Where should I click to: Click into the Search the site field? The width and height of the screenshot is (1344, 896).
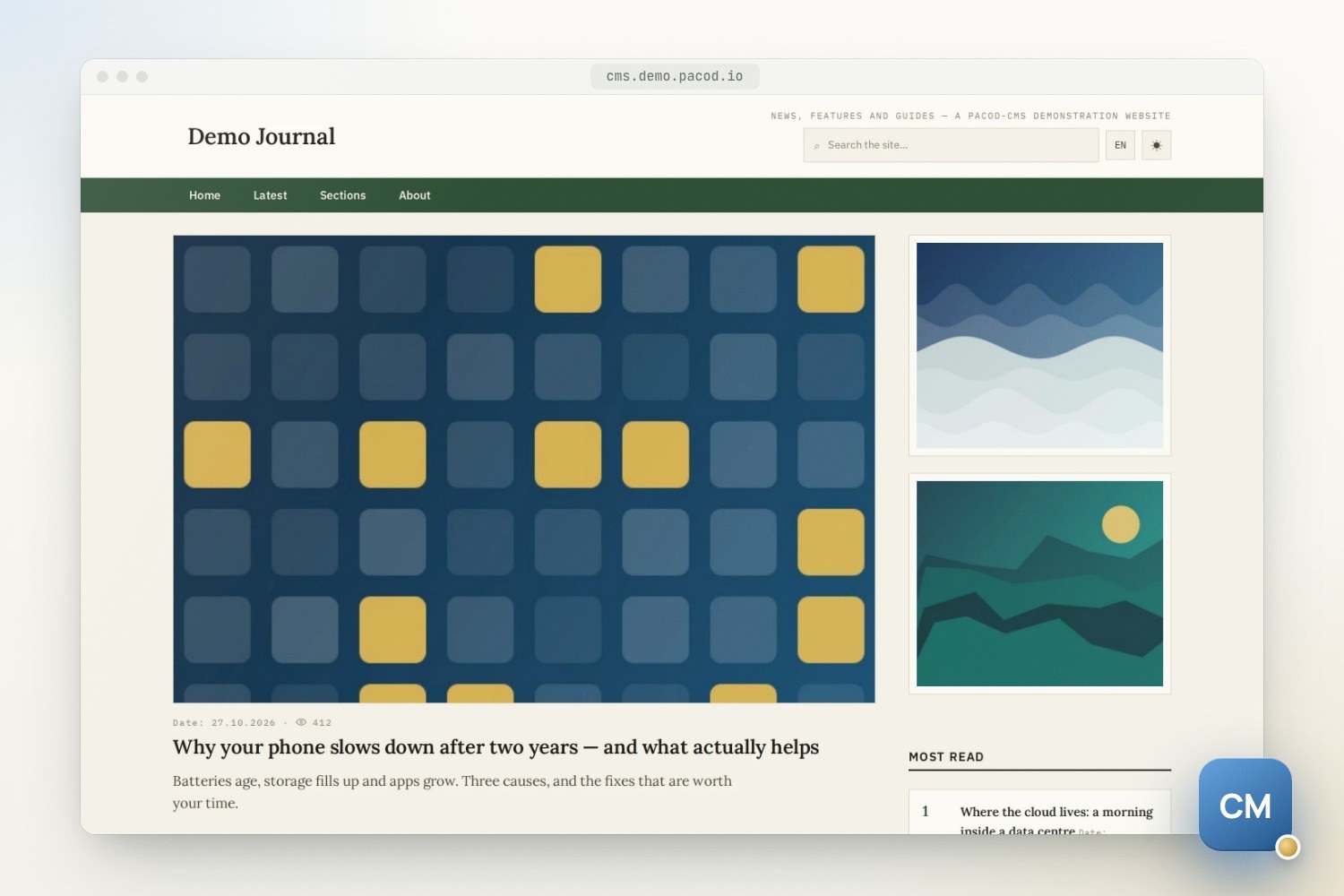[951, 145]
